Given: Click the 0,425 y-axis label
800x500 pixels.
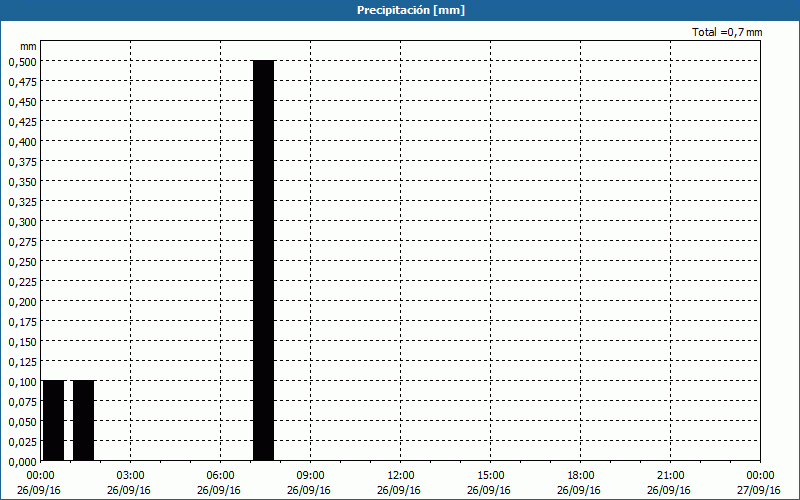Looking at the screenshot, I should coord(22,121).
